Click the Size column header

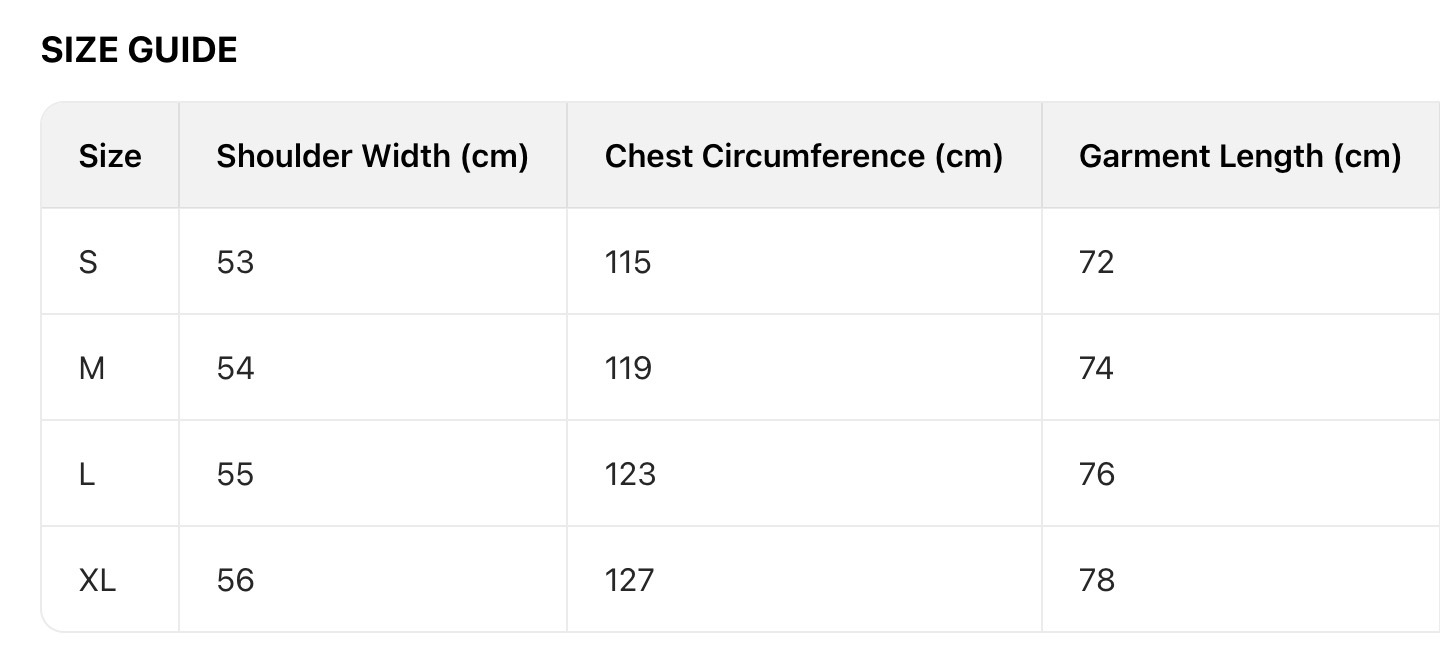(110, 156)
